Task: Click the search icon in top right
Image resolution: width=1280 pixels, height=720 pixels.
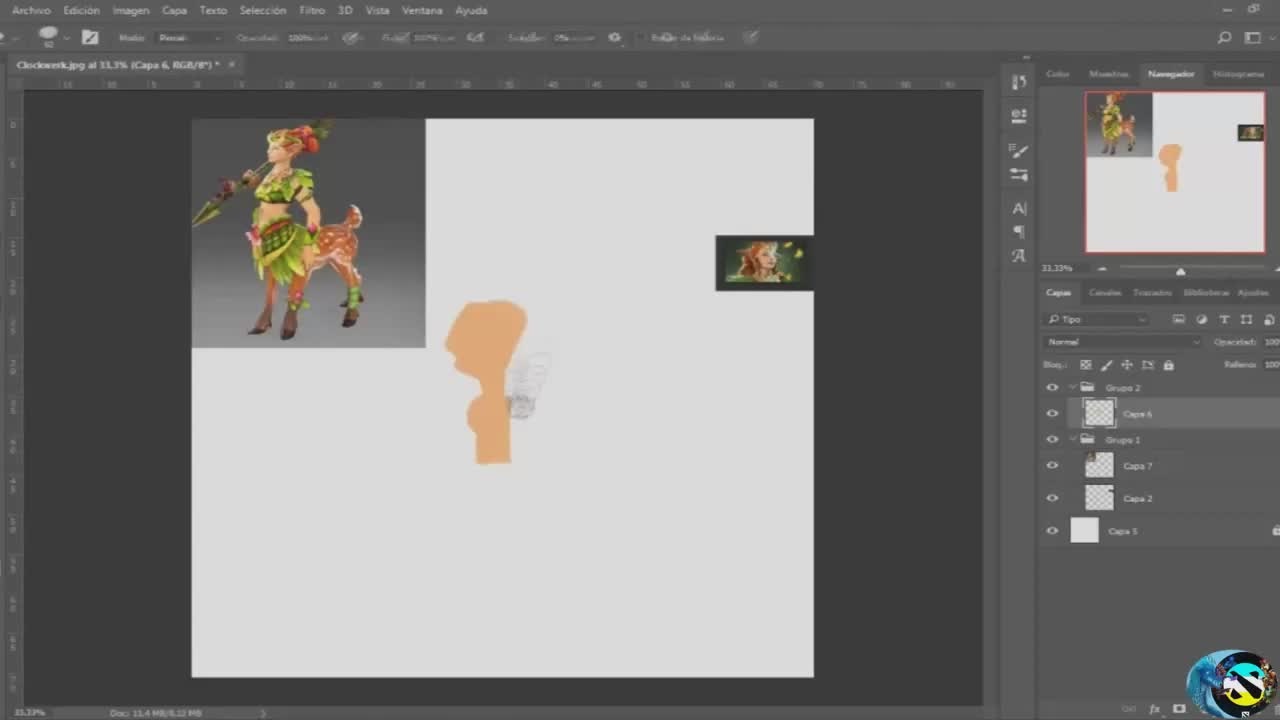Action: click(1224, 38)
